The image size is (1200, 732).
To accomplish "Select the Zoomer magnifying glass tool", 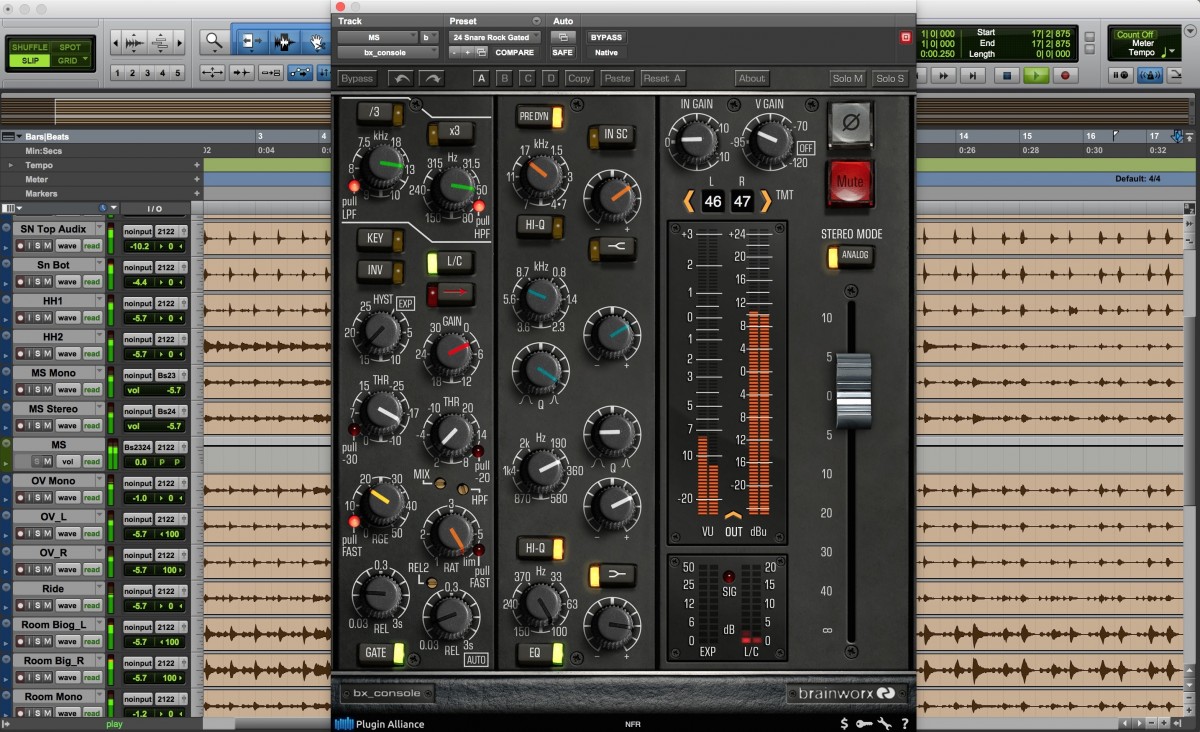I will point(213,42).
